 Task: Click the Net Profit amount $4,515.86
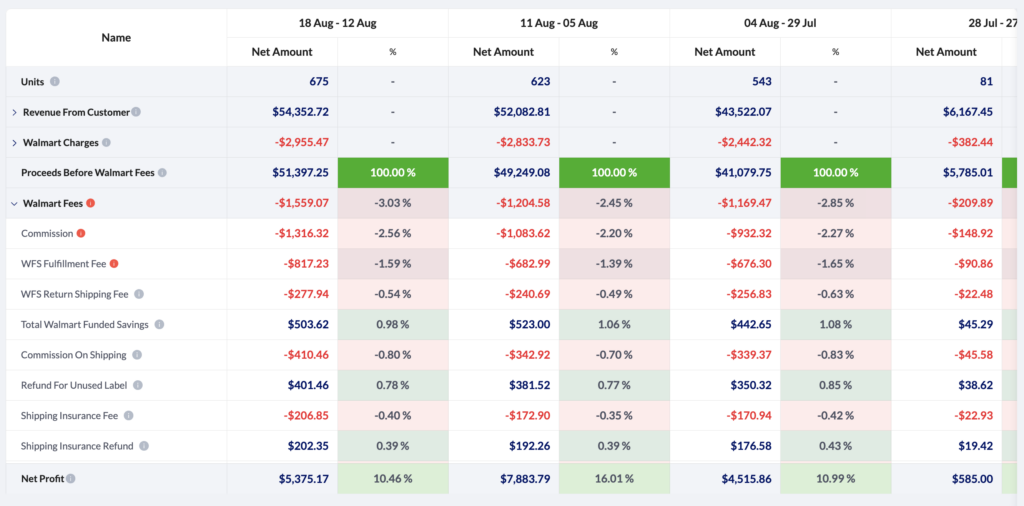coord(746,479)
